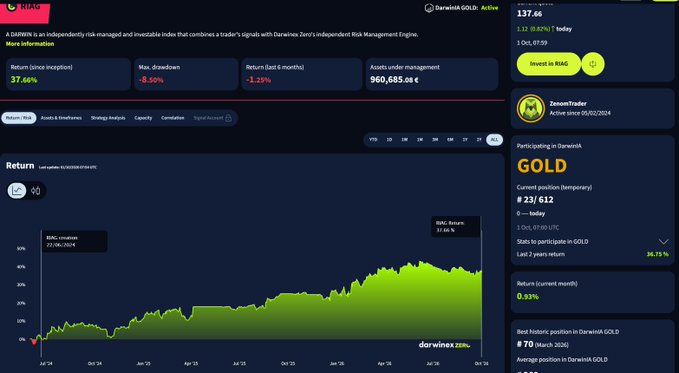Viewport: 679px width, 373px height.
Task: Click Return (current month) 0.93% value
Action: point(527,297)
